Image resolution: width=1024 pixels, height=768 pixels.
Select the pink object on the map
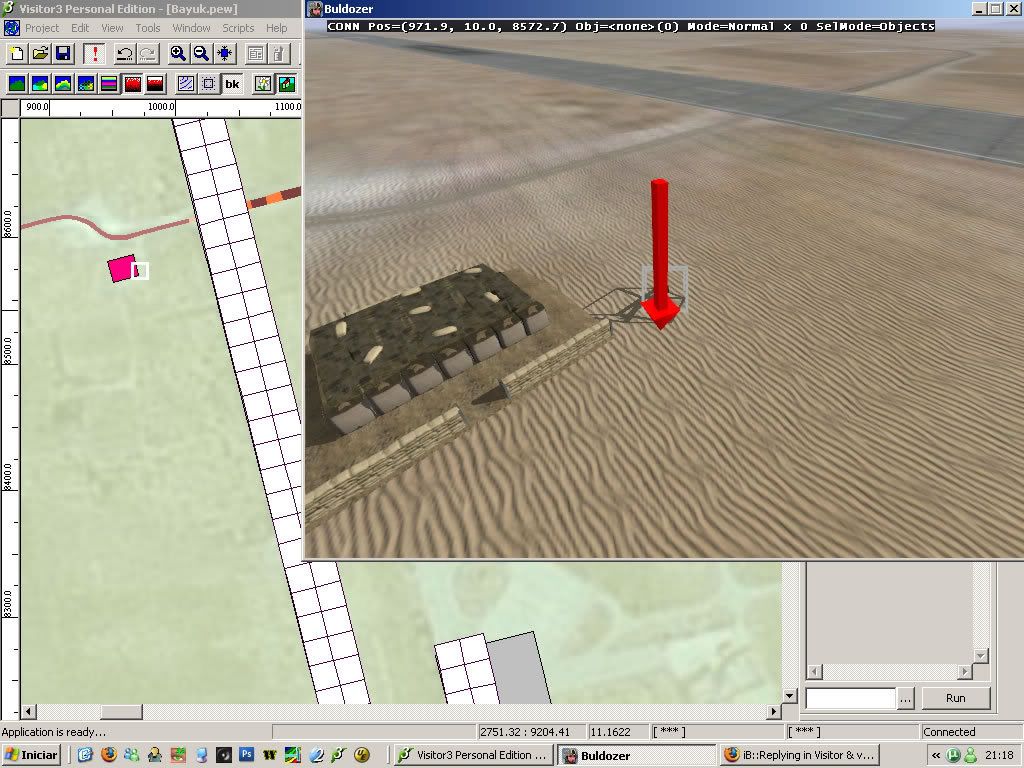click(x=121, y=268)
